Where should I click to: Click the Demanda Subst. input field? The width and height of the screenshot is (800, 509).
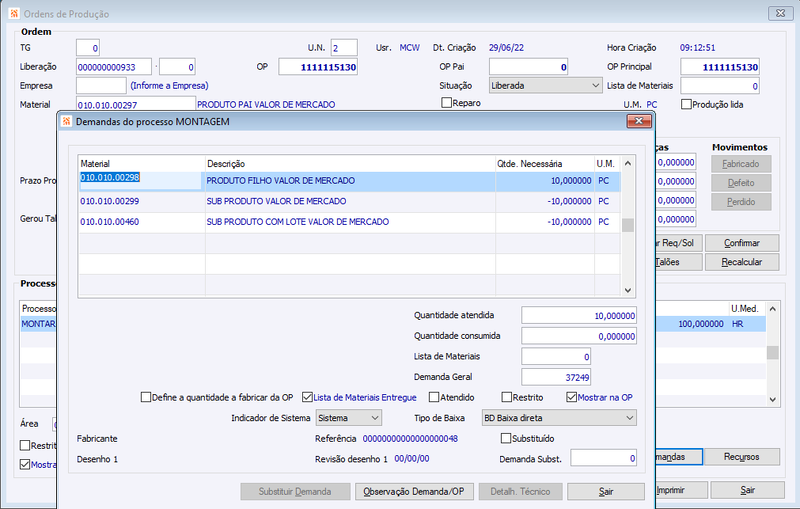tap(604, 458)
